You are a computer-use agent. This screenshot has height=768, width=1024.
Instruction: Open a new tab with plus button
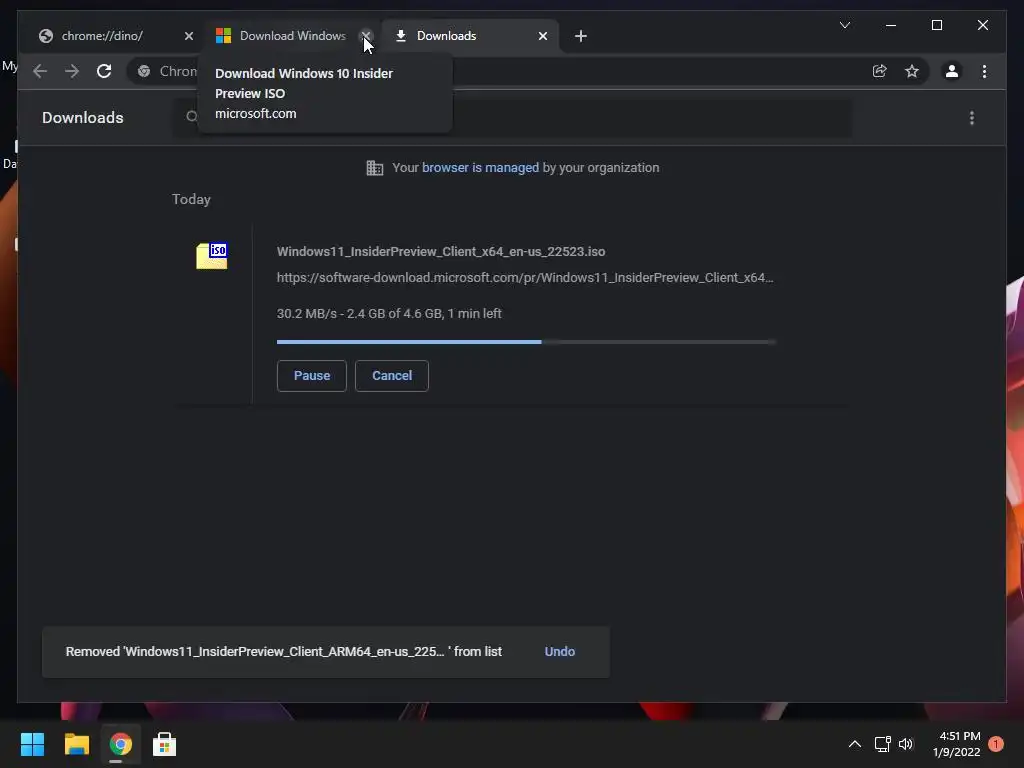click(x=581, y=36)
